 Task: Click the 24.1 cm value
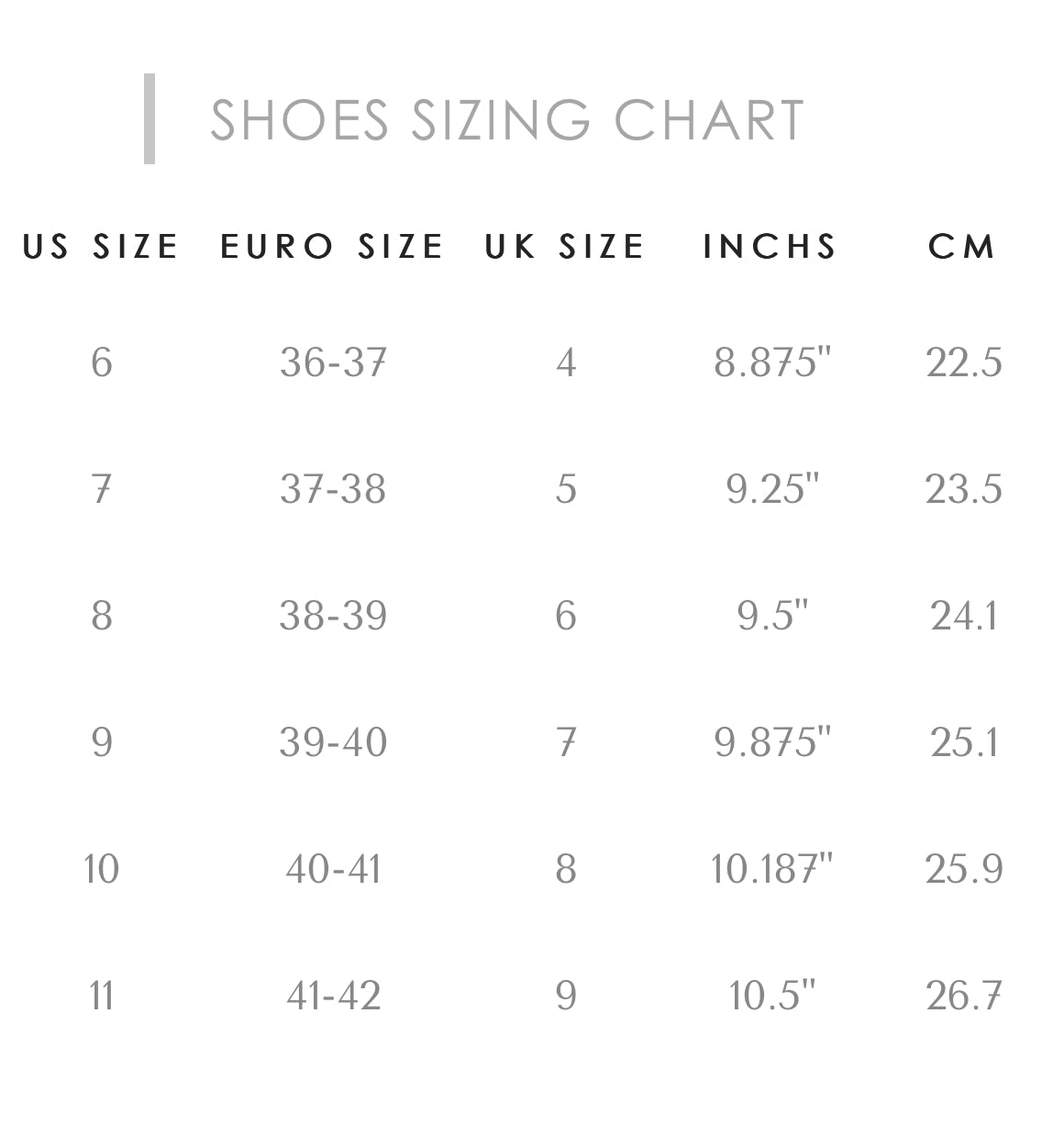point(963,616)
